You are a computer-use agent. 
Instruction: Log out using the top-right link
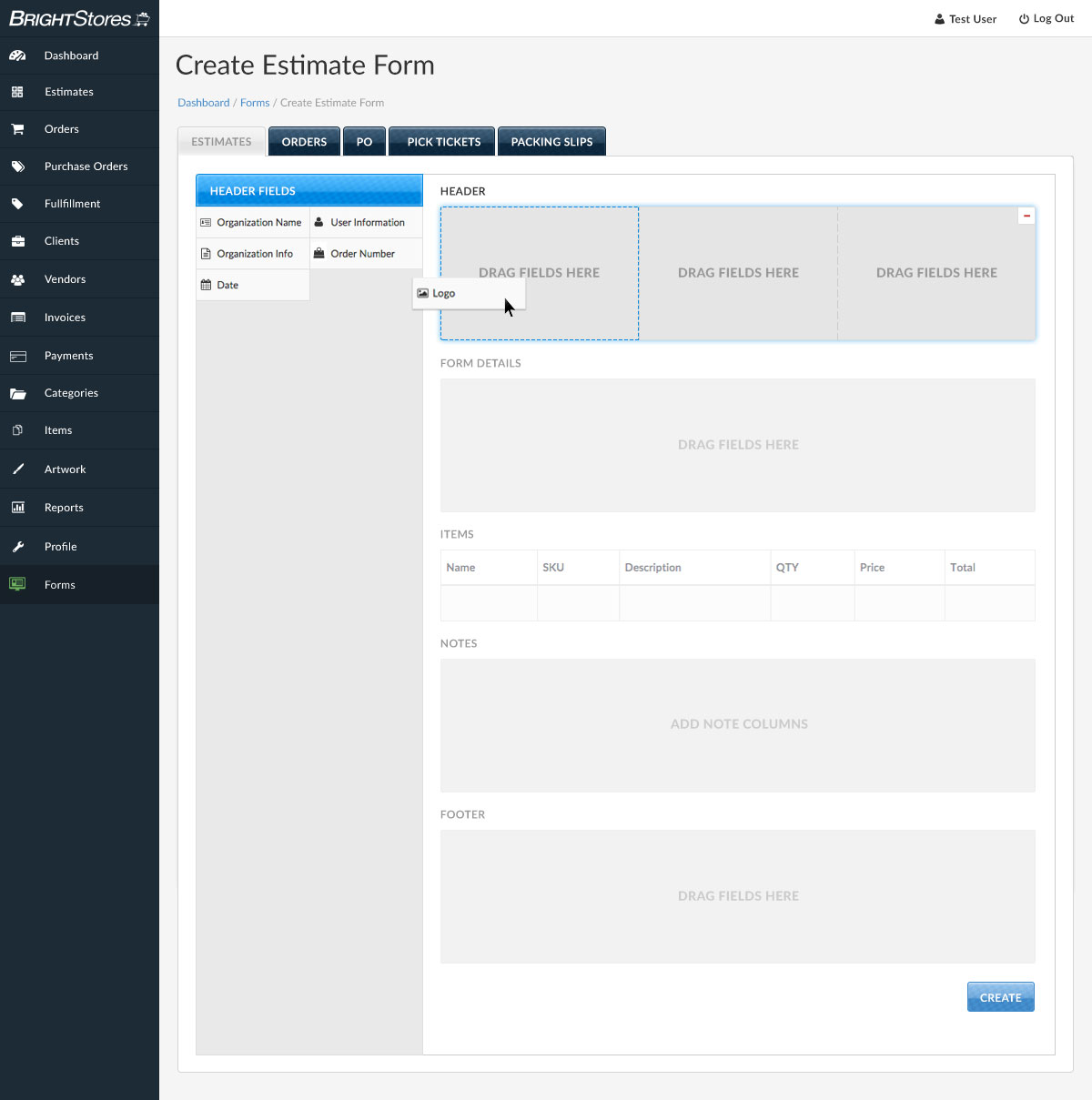point(1046,18)
